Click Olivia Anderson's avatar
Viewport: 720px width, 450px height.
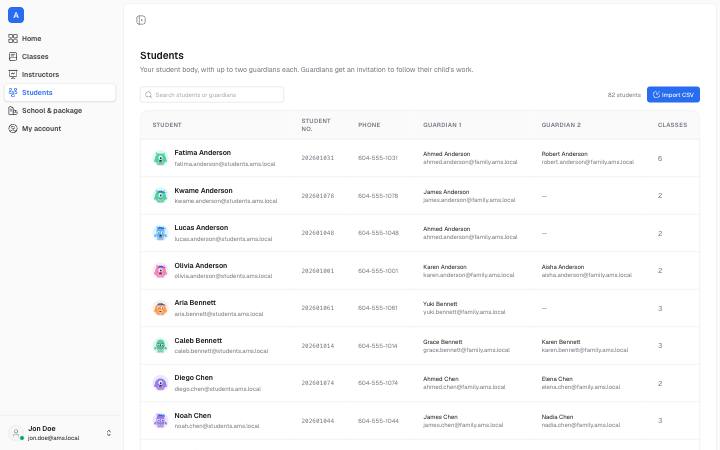tap(160, 271)
